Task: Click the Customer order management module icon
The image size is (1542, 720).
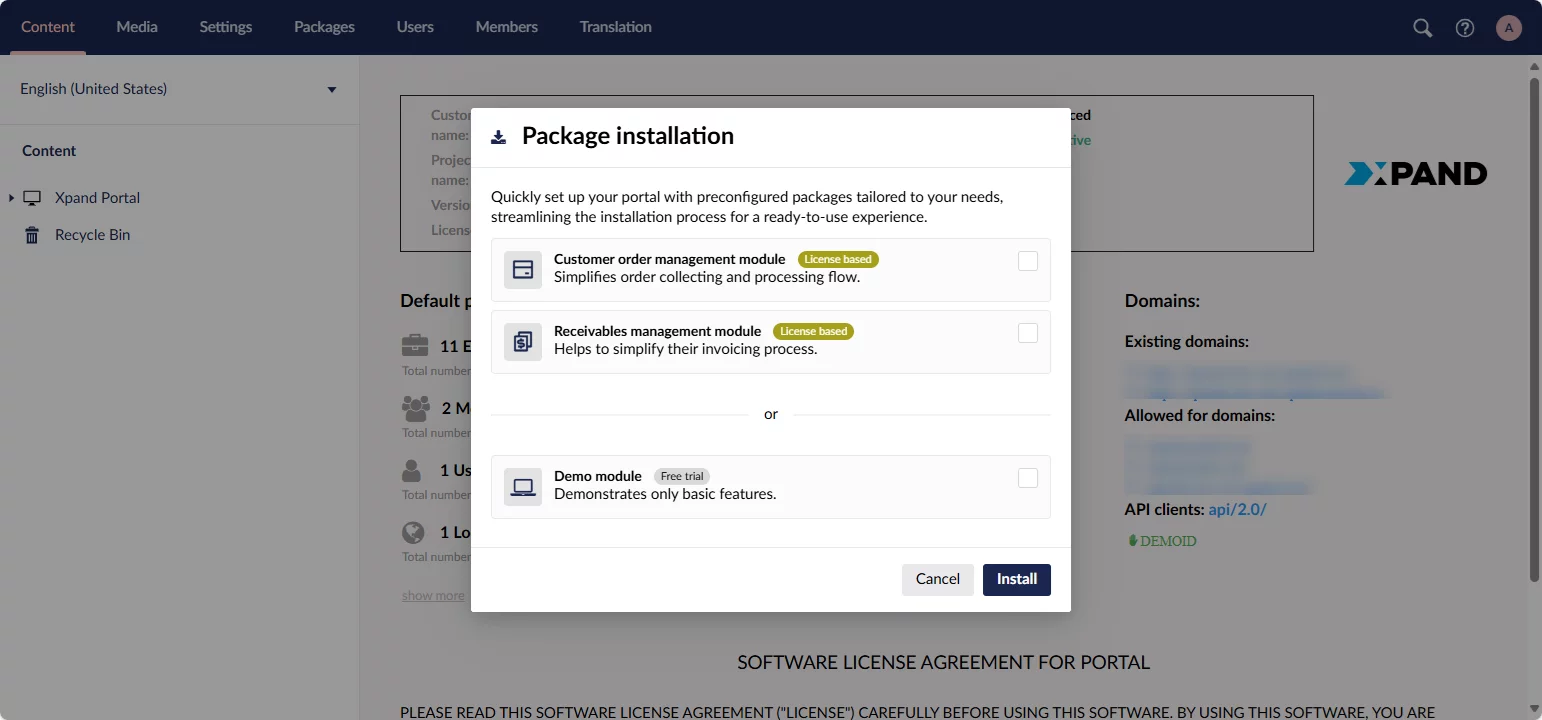Action: (x=523, y=270)
